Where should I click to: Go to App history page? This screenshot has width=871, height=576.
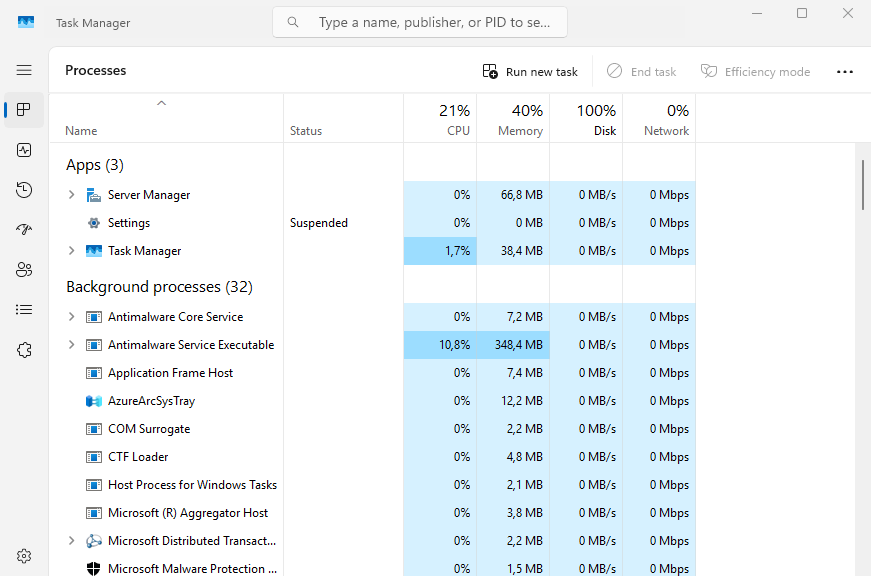click(24, 190)
